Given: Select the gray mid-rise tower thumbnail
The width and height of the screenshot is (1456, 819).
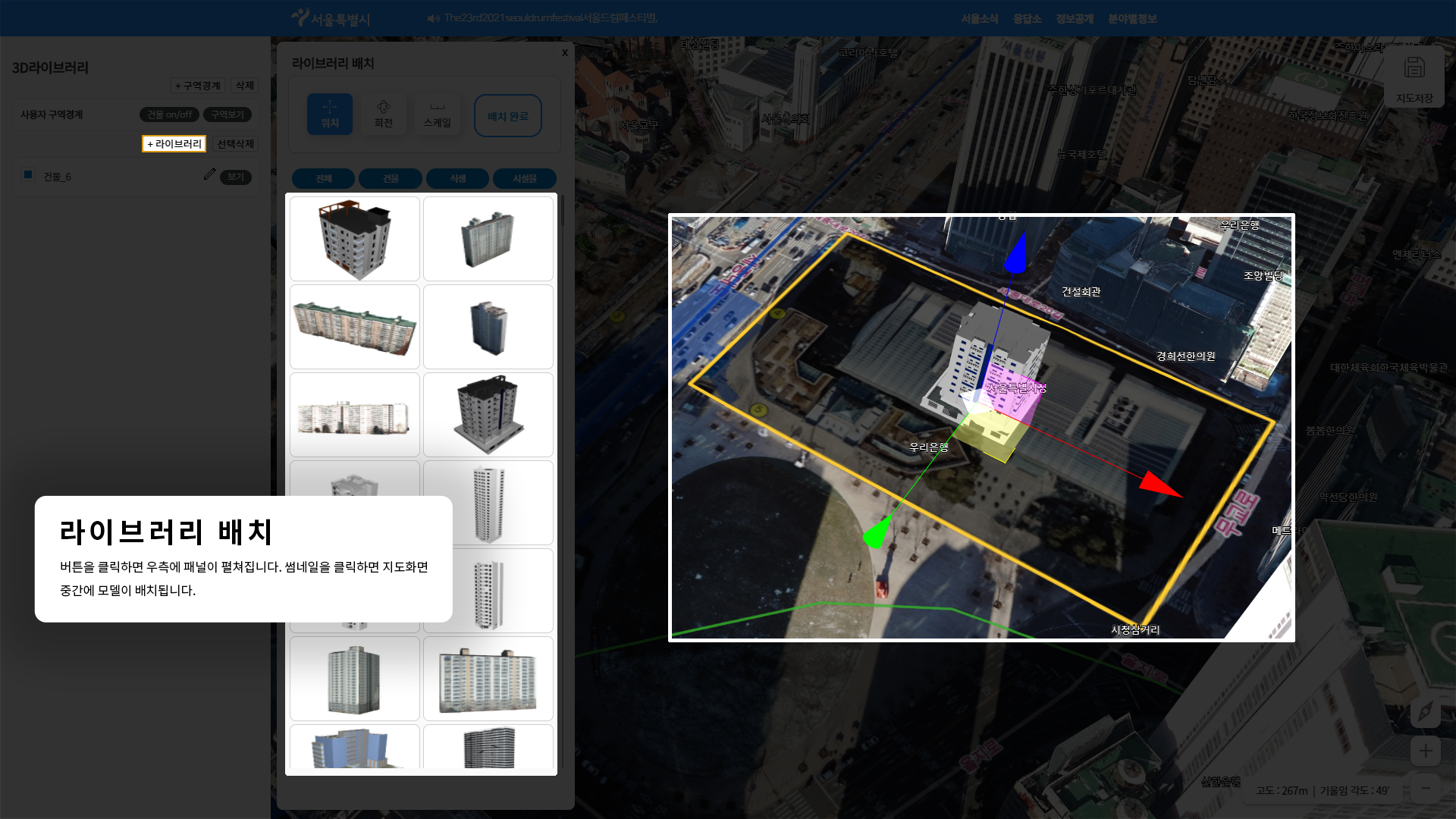Looking at the screenshot, I should click(x=355, y=679).
